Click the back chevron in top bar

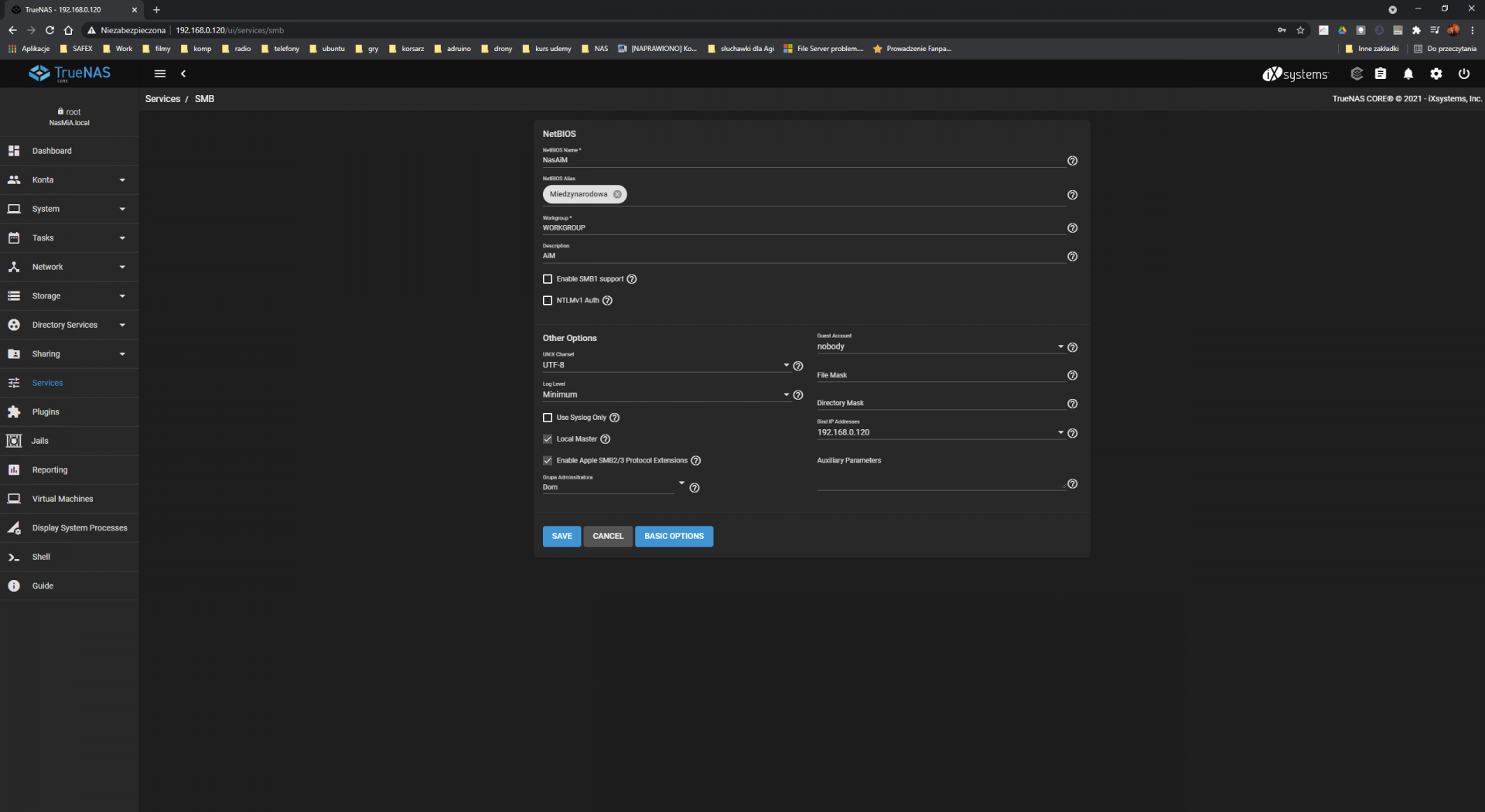183,73
